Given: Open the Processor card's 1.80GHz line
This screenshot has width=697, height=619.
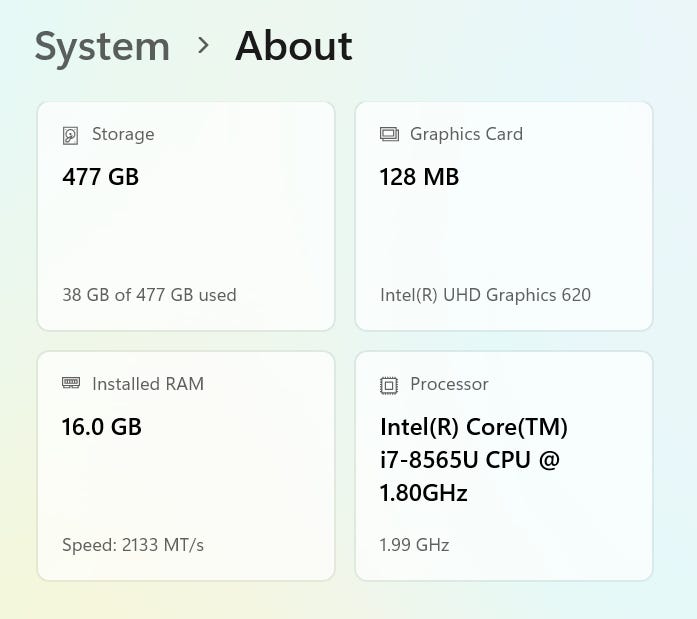Looking at the screenshot, I should (x=424, y=493).
